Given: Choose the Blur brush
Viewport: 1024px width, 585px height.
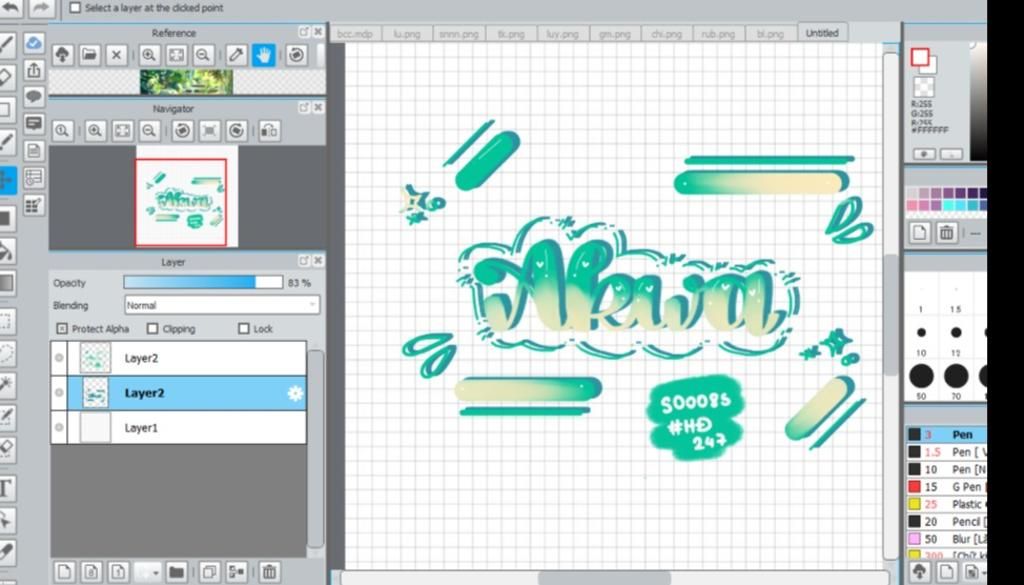Looking at the screenshot, I should click(947, 539).
